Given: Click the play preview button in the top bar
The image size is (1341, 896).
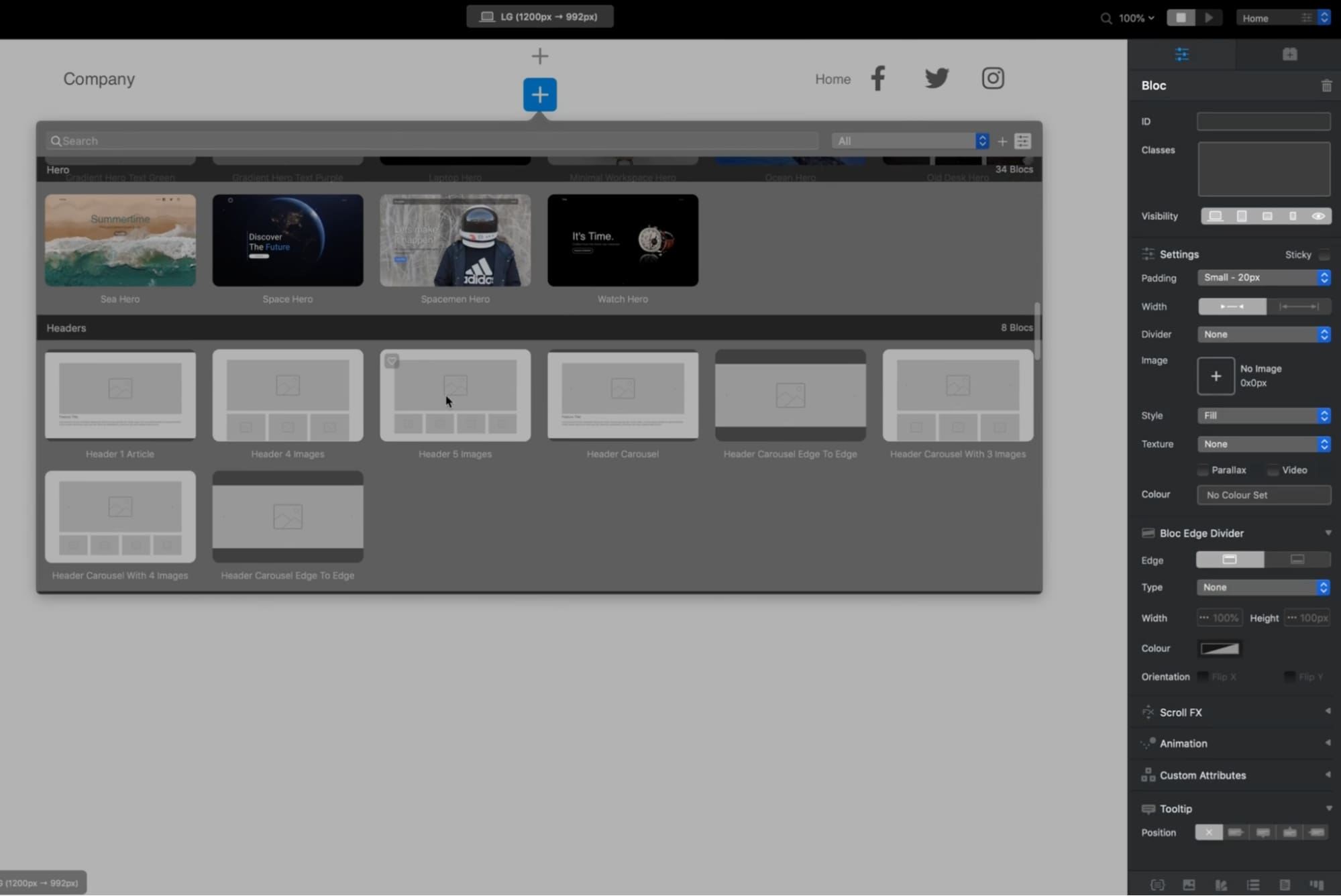Looking at the screenshot, I should pyautogui.click(x=1209, y=18).
